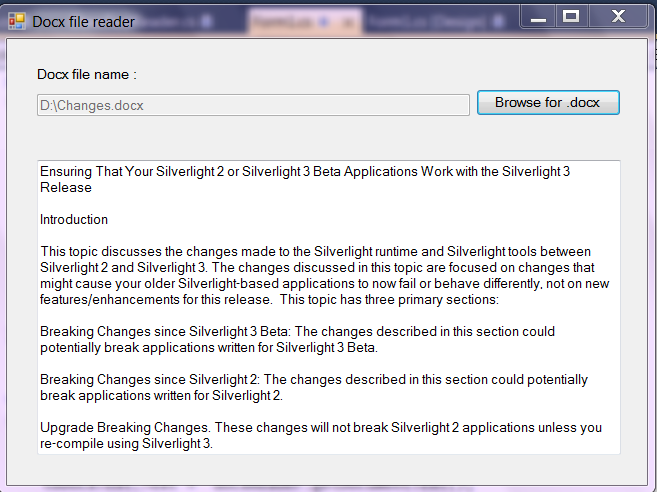Click the 'Docx file name :' label
Screen dimensions: 657x492
click(87, 75)
